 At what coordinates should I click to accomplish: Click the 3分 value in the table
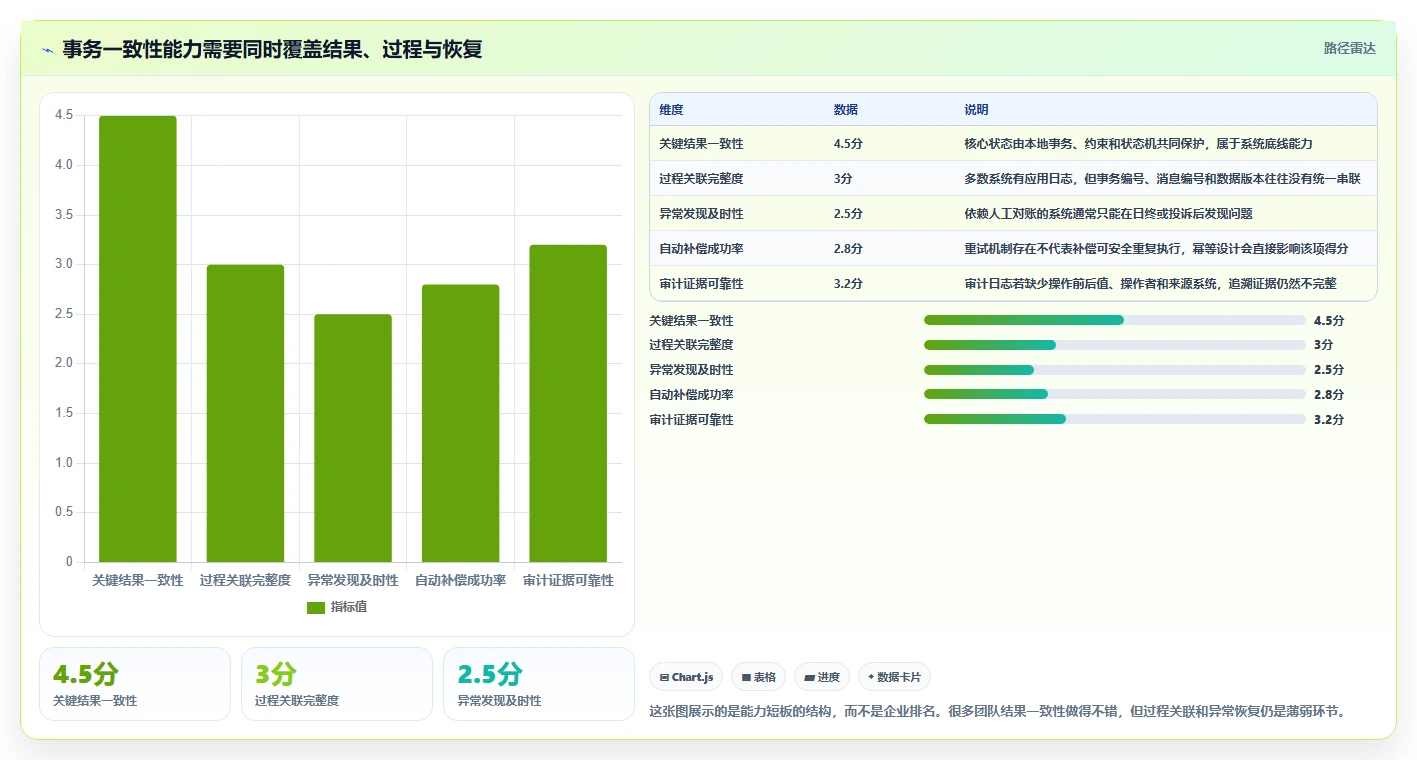point(843,179)
